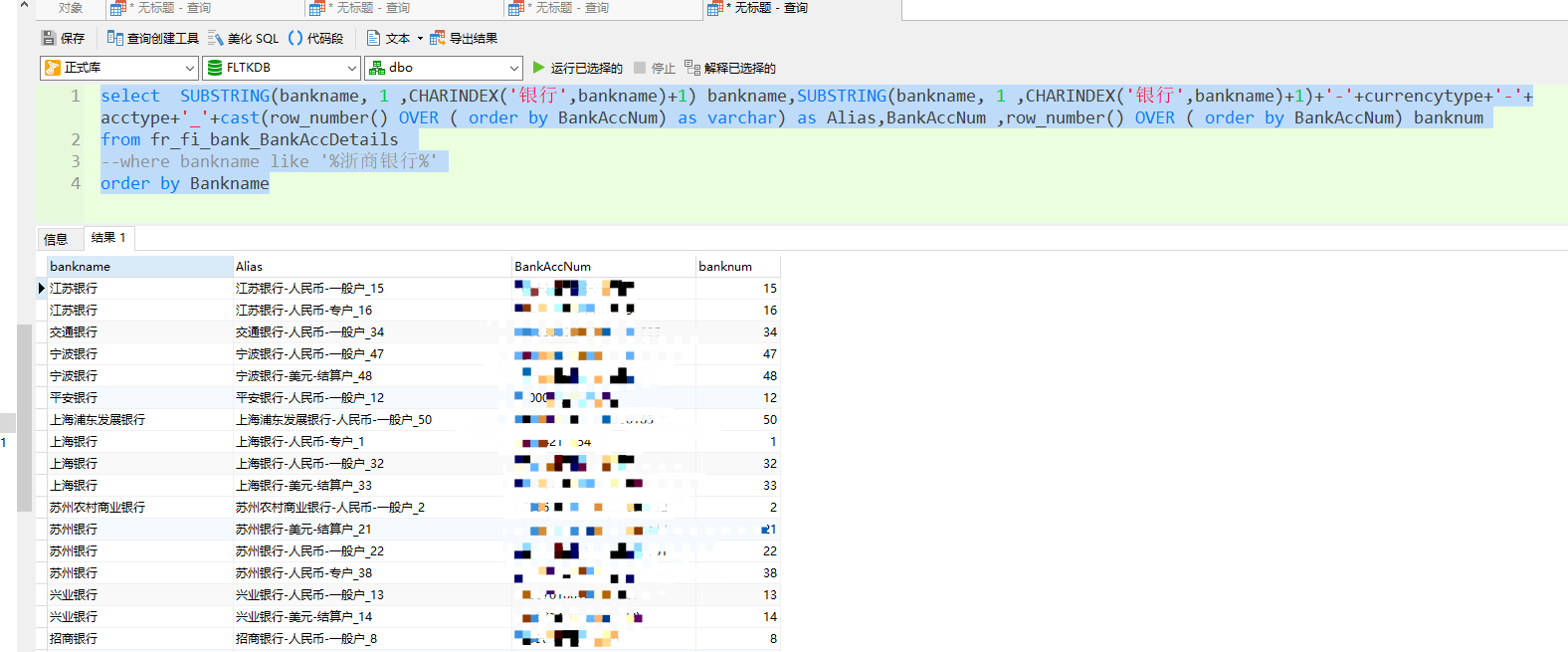The image size is (1568, 652).
Task: Open the 文本 dropdown arrow
Action: (420, 38)
